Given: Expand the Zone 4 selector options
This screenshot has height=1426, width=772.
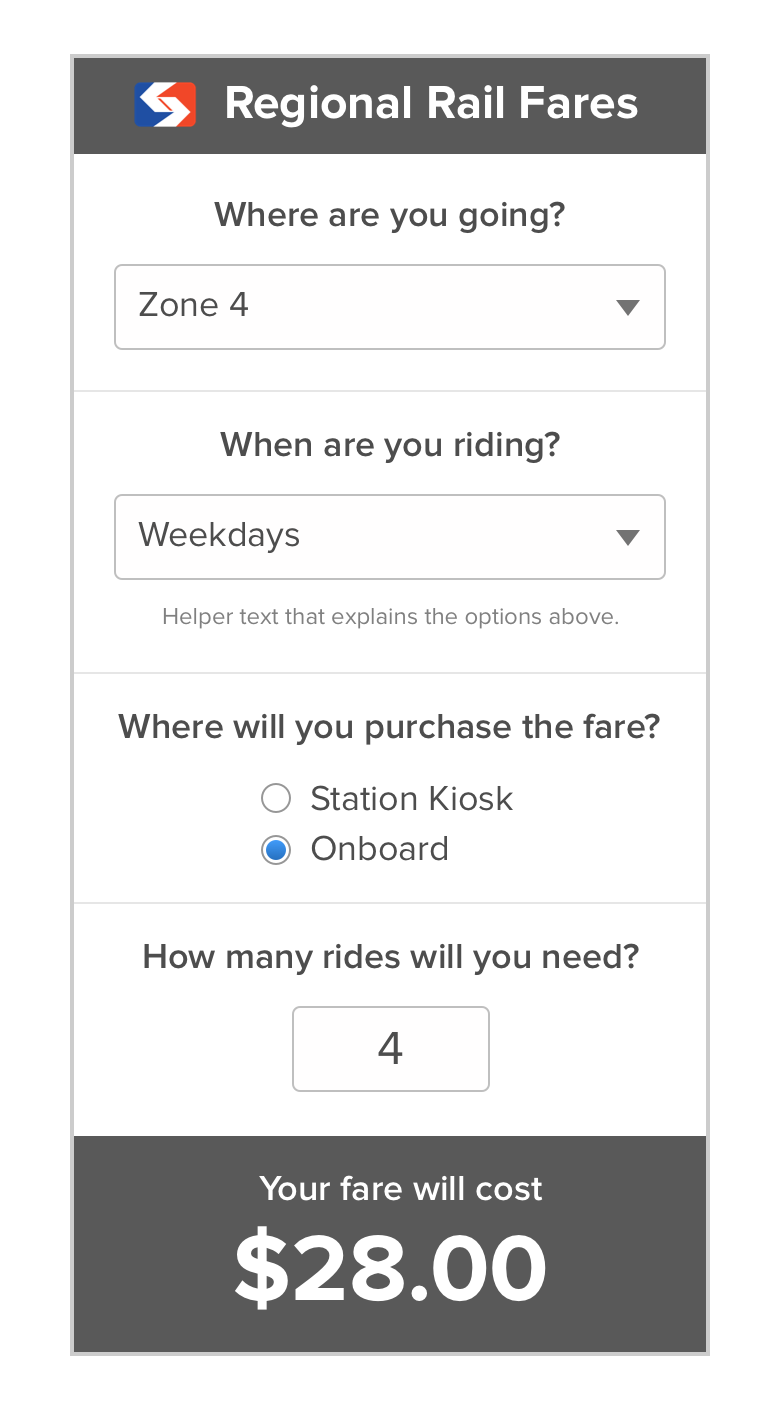Looking at the screenshot, I should pos(390,307).
